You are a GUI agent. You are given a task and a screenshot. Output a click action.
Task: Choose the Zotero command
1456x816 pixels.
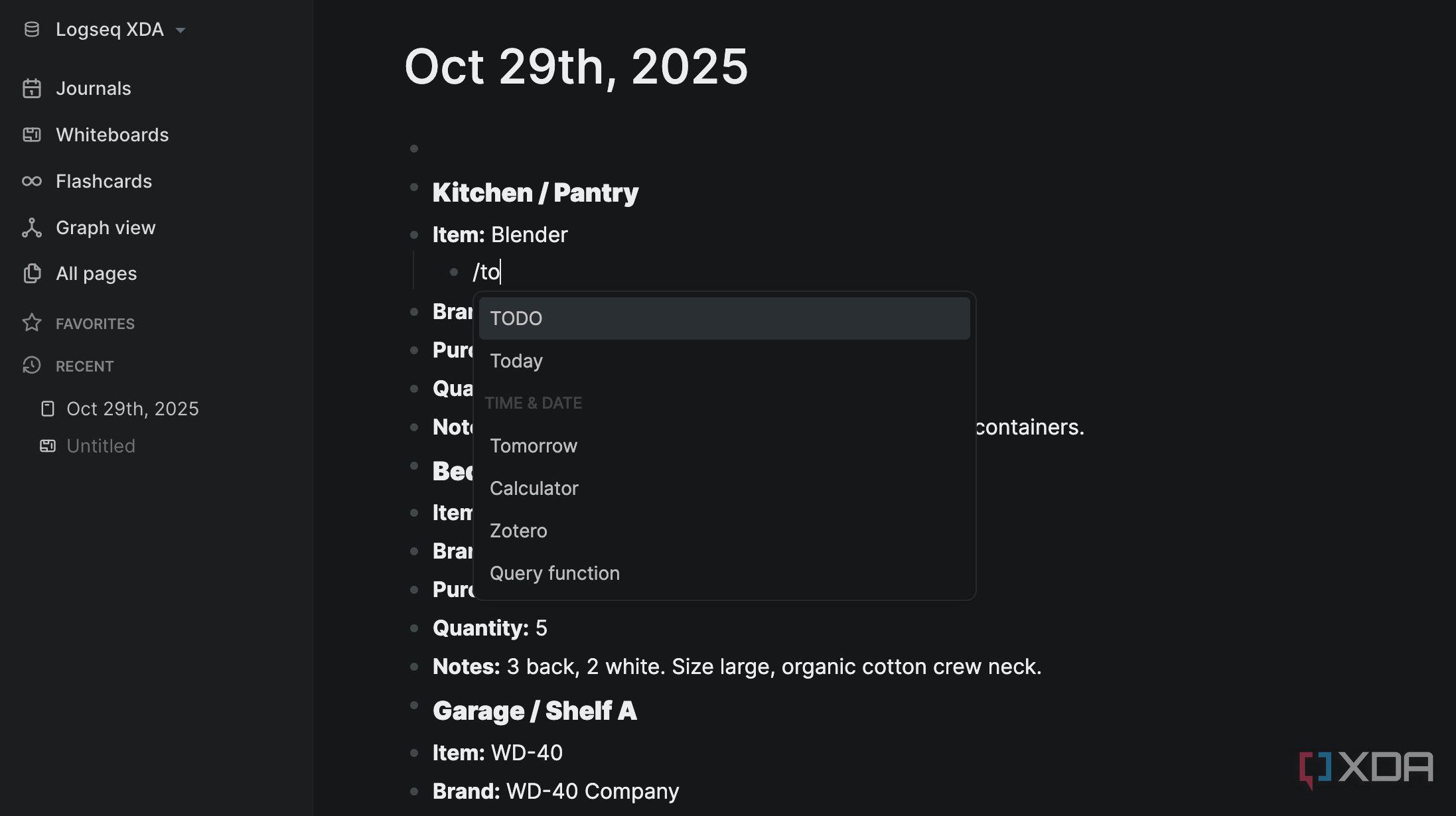(518, 531)
